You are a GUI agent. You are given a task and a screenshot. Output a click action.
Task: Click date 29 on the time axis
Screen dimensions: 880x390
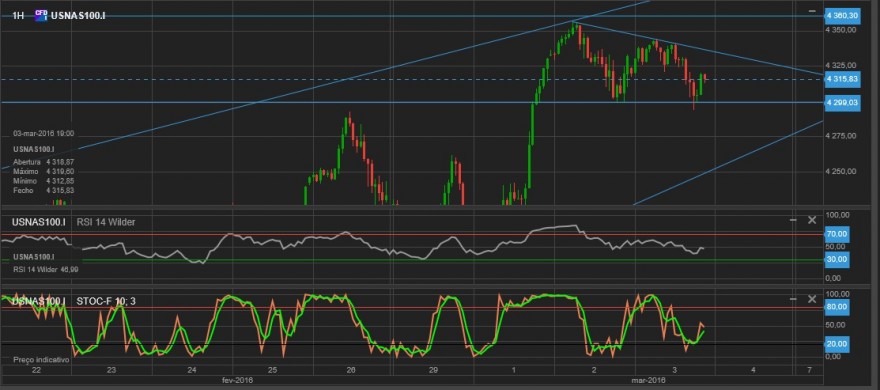point(433,370)
